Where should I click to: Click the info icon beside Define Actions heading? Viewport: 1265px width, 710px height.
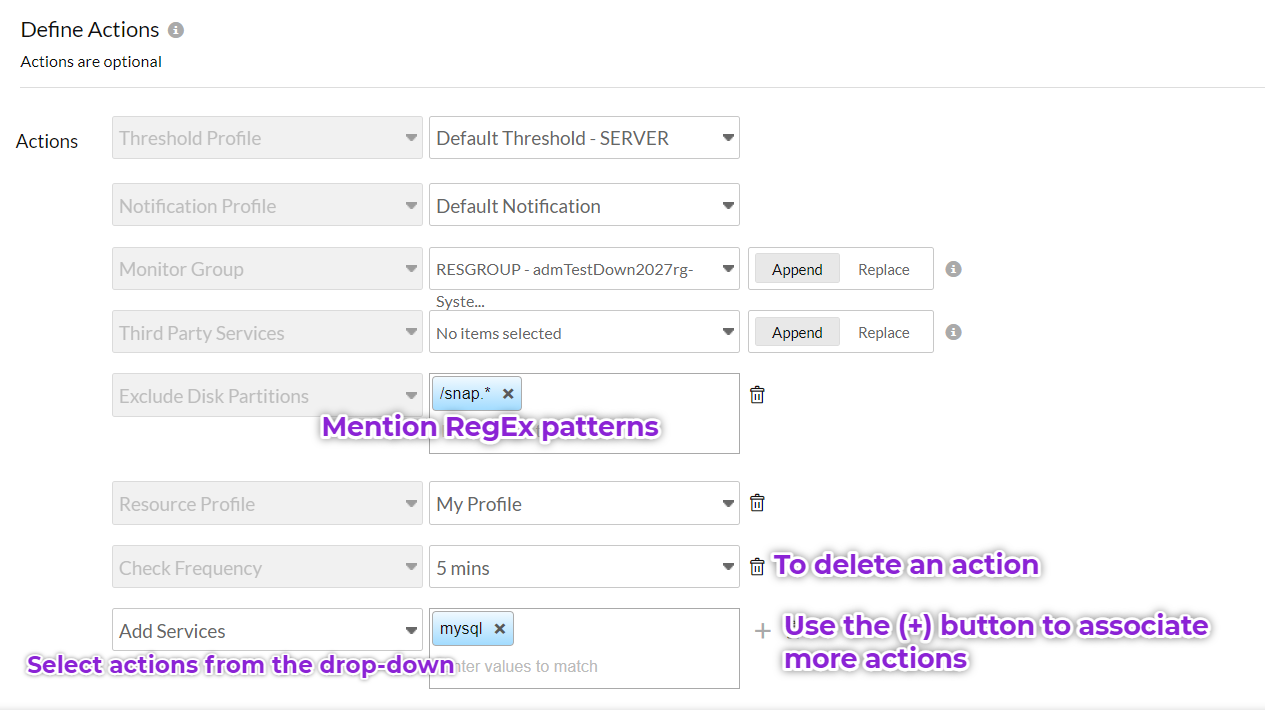(175, 29)
